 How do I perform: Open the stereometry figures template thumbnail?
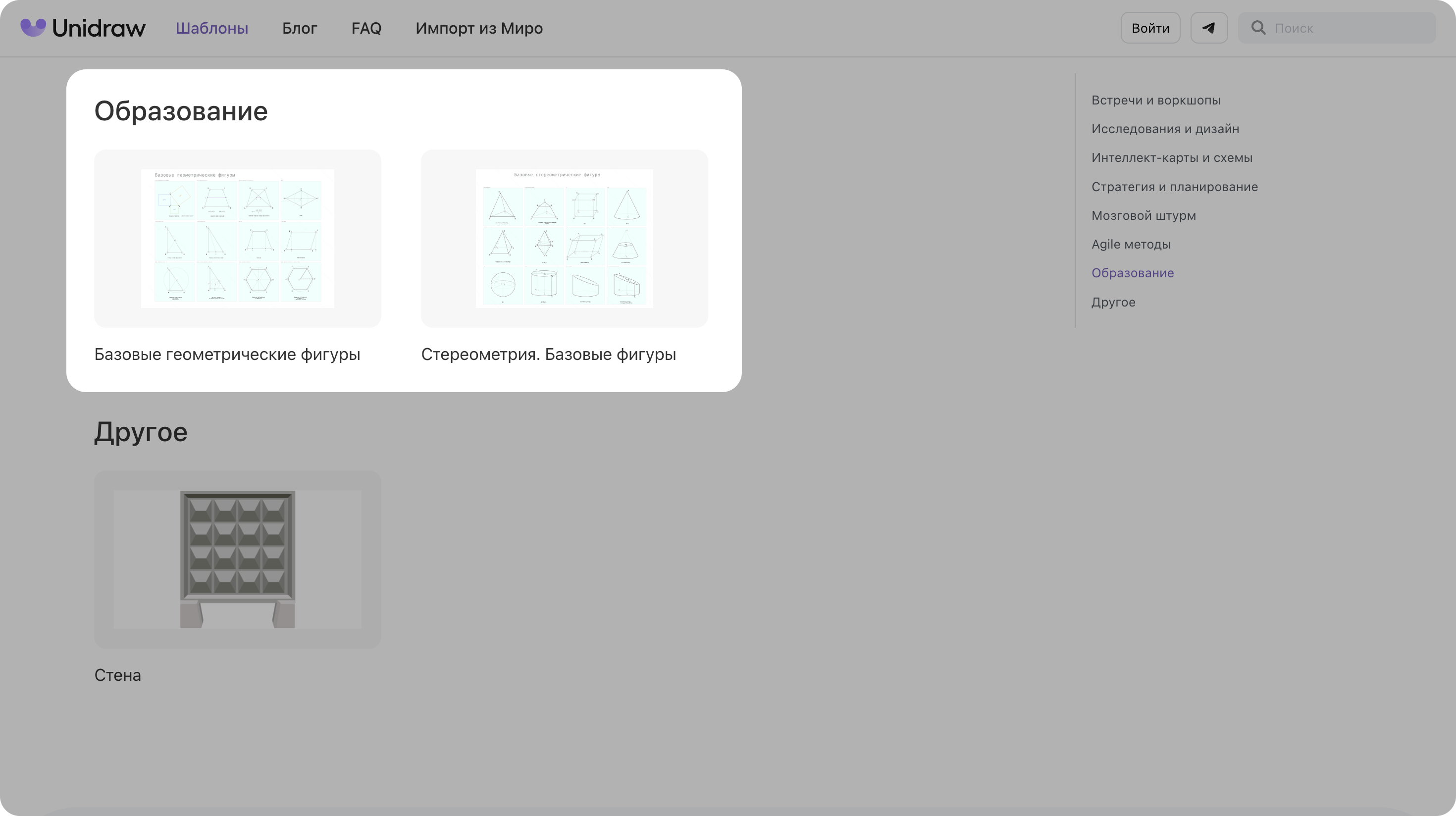click(564, 239)
